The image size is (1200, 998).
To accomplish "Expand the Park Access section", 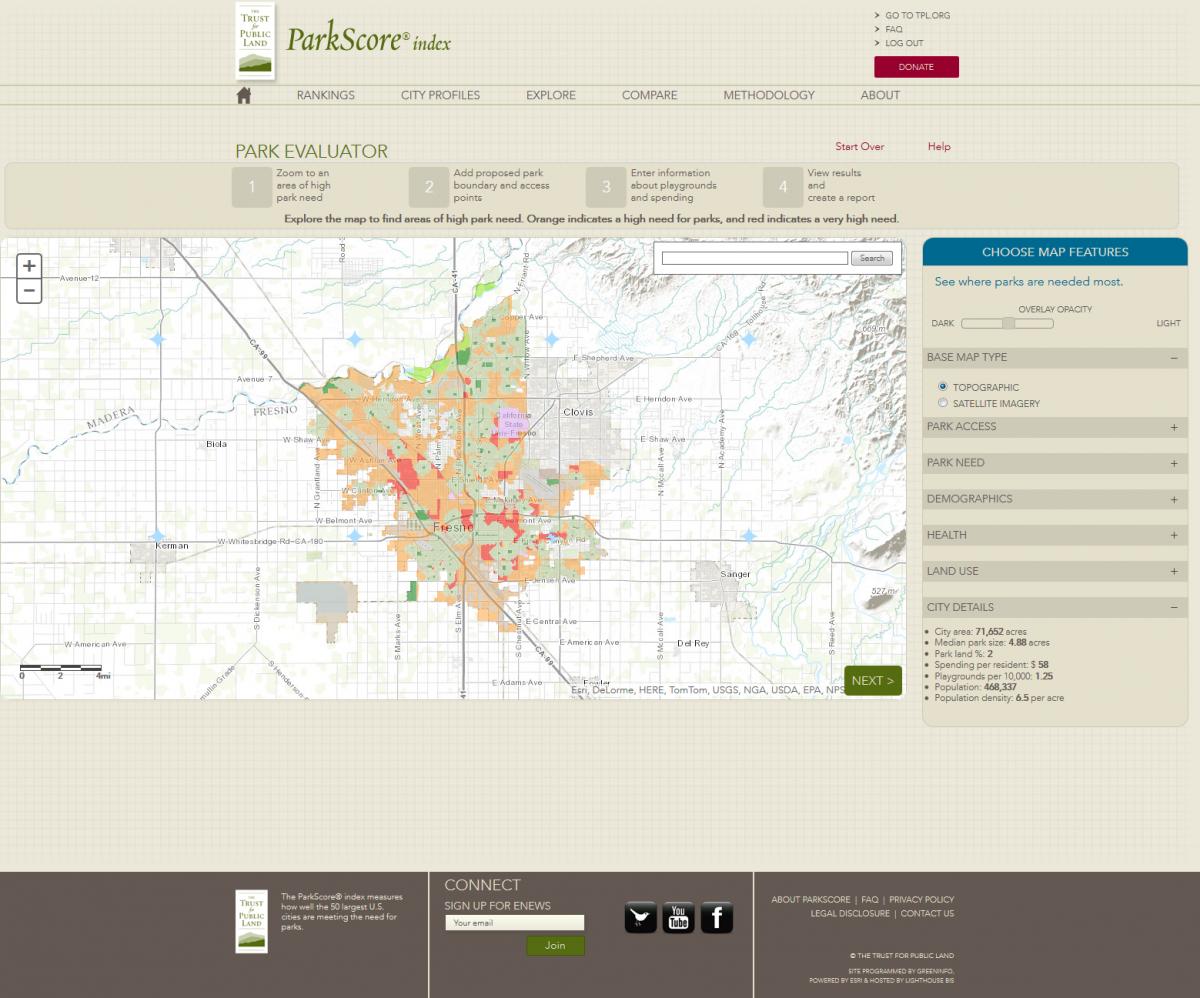I will point(1055,427).
